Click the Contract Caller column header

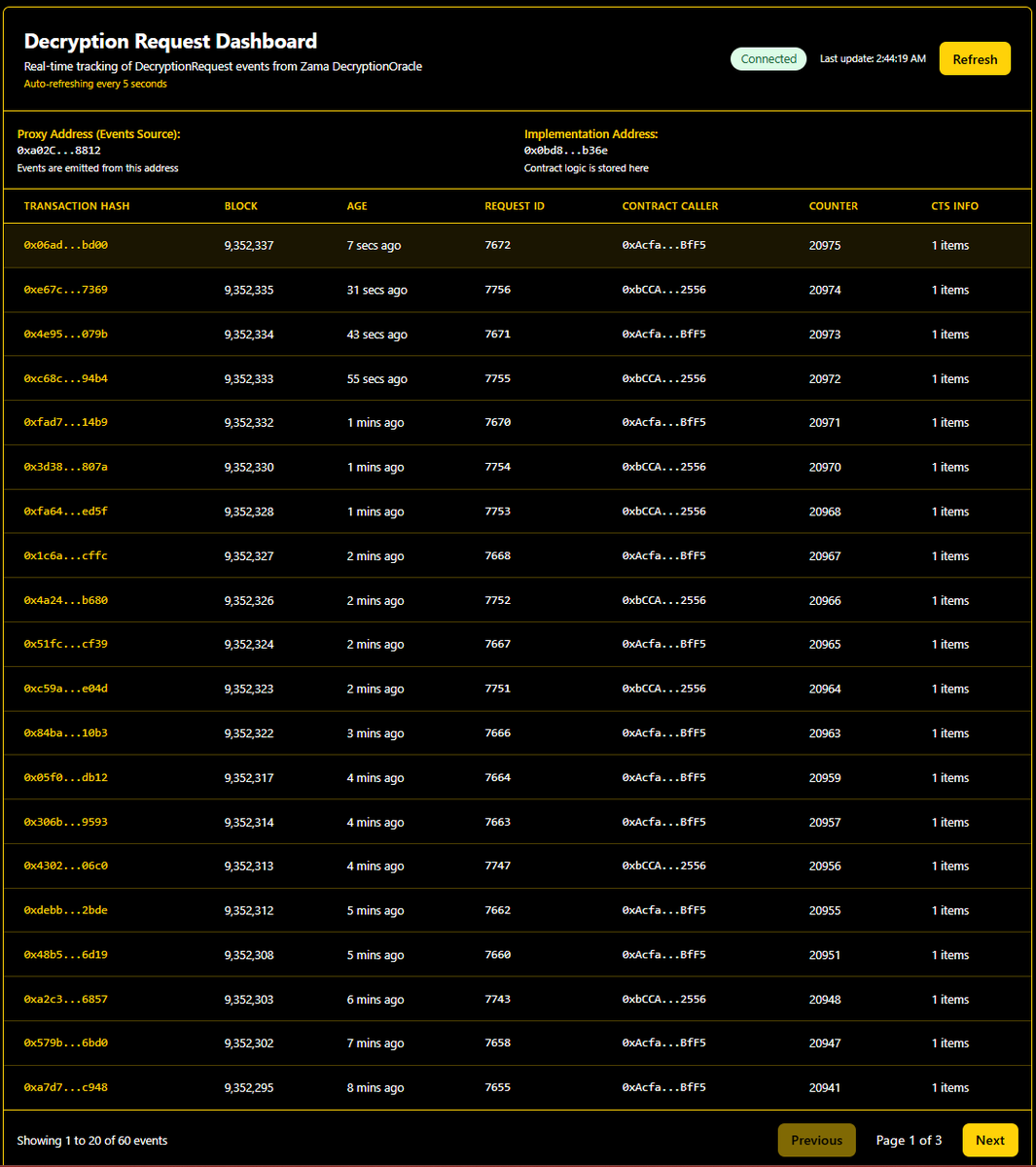670,206
